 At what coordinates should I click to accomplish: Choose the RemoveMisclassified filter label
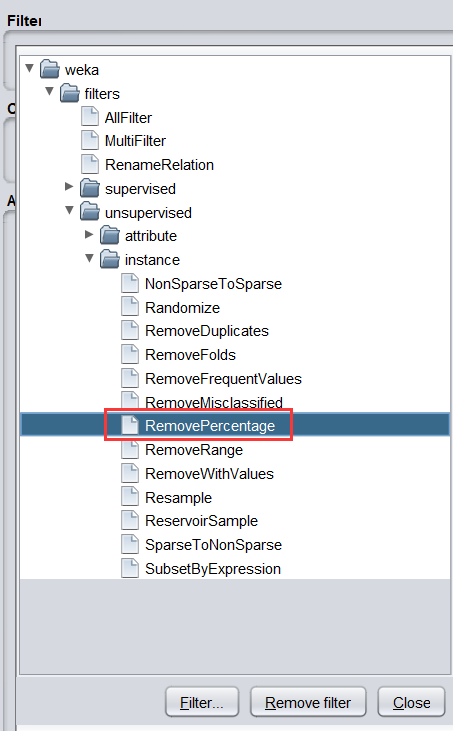tap(214, 402)
